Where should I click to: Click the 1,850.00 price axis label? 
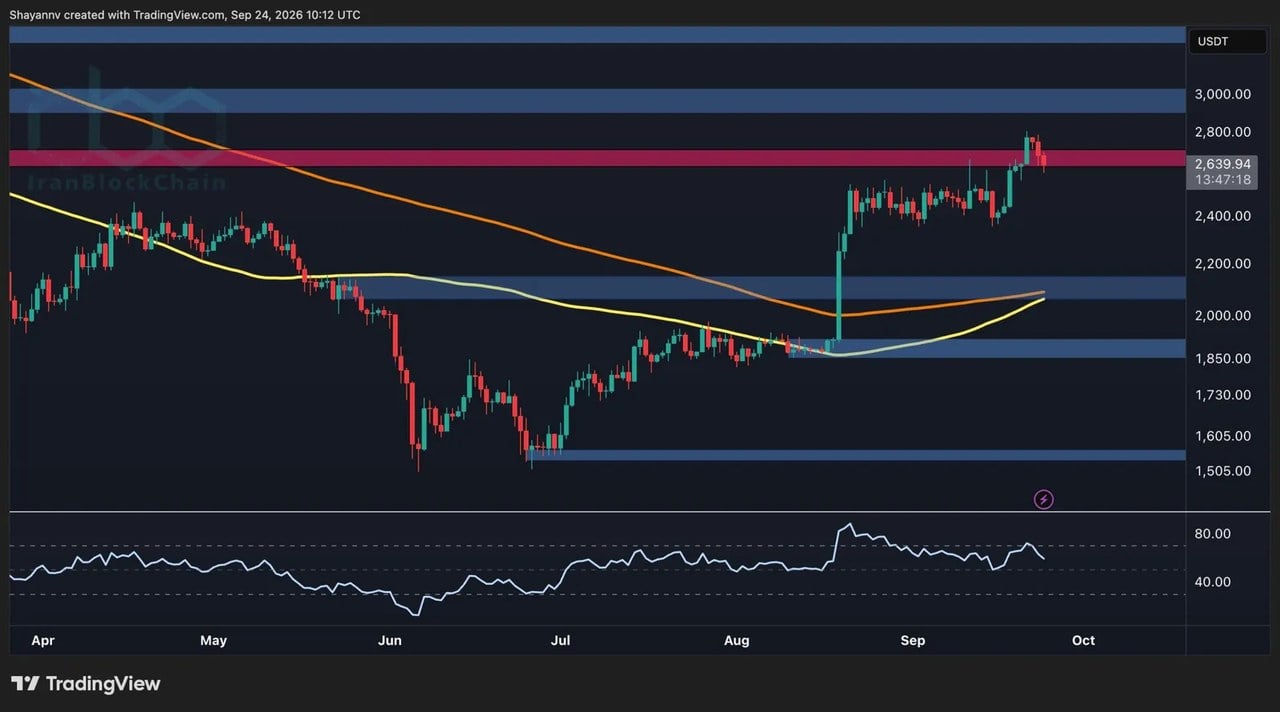[1222, 359]
